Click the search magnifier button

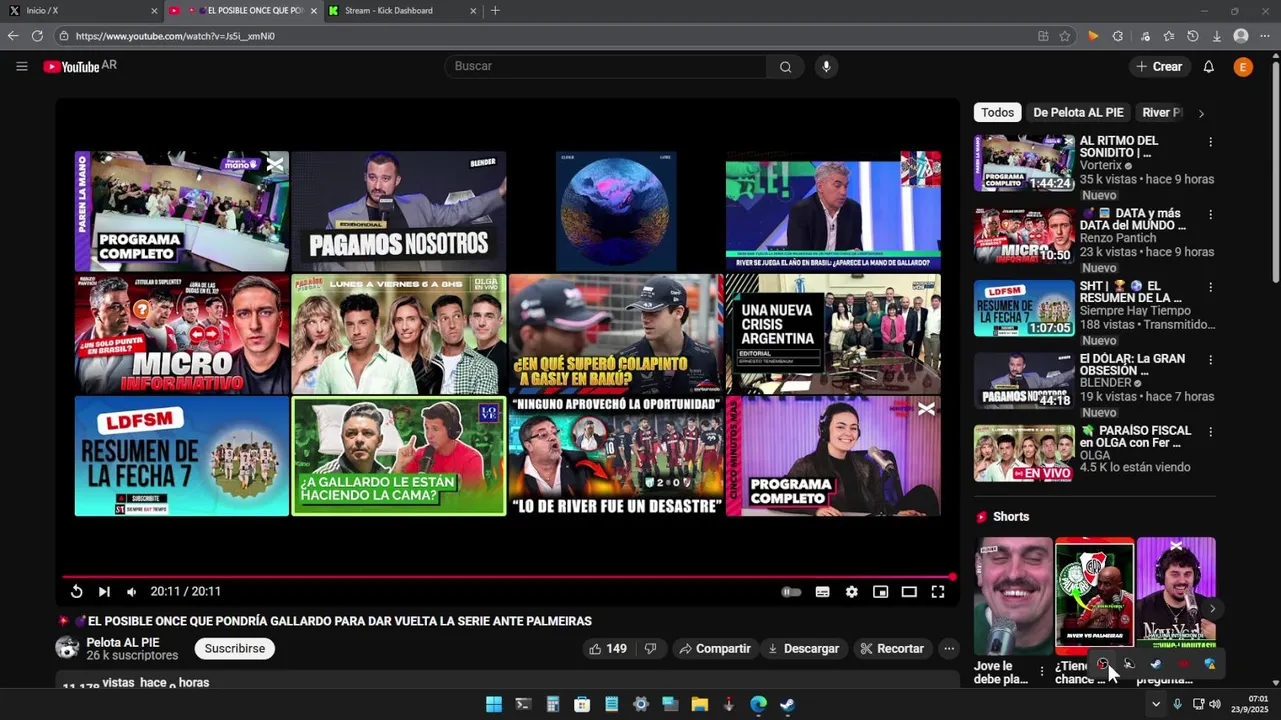tap(785, 66)
